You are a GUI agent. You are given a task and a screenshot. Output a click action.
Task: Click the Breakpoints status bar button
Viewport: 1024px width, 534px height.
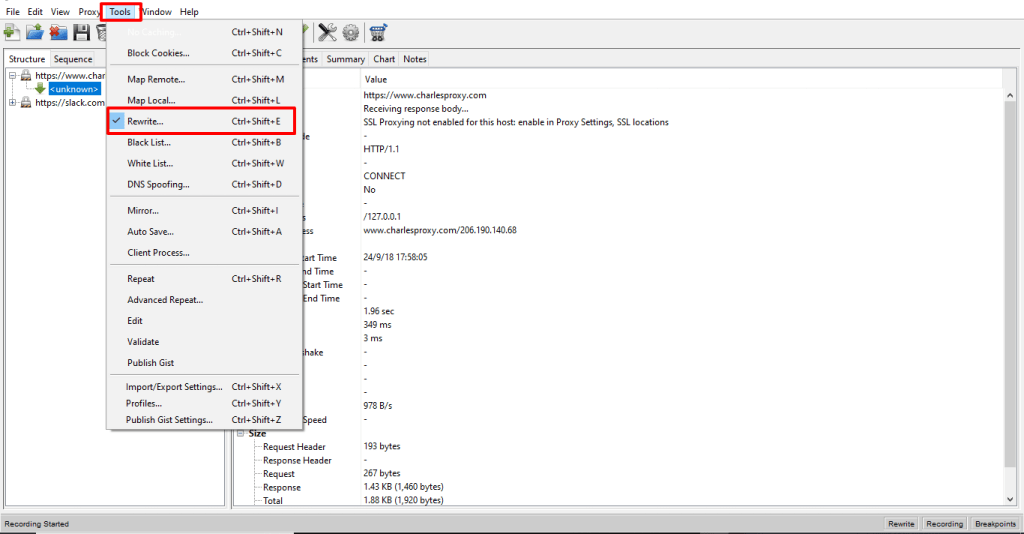[995, 524]
